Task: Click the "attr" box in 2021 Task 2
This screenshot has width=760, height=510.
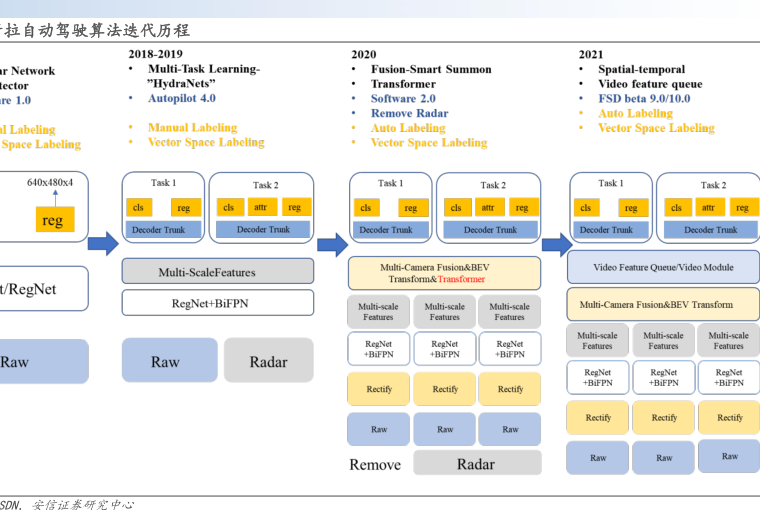Action: click(x=709, y=207)
